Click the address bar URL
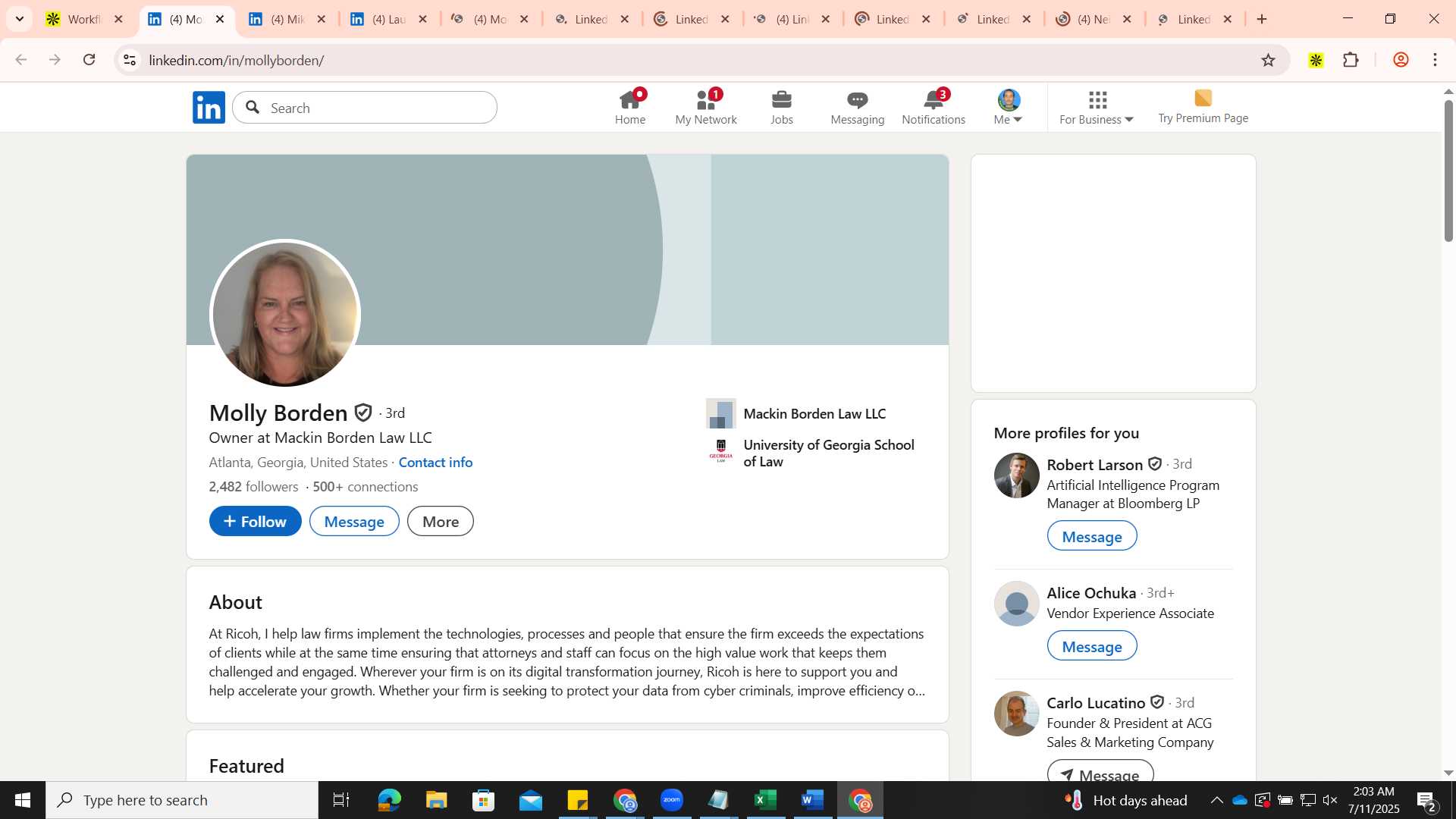This screenshot has height=819, width=1456. (237, 60)
